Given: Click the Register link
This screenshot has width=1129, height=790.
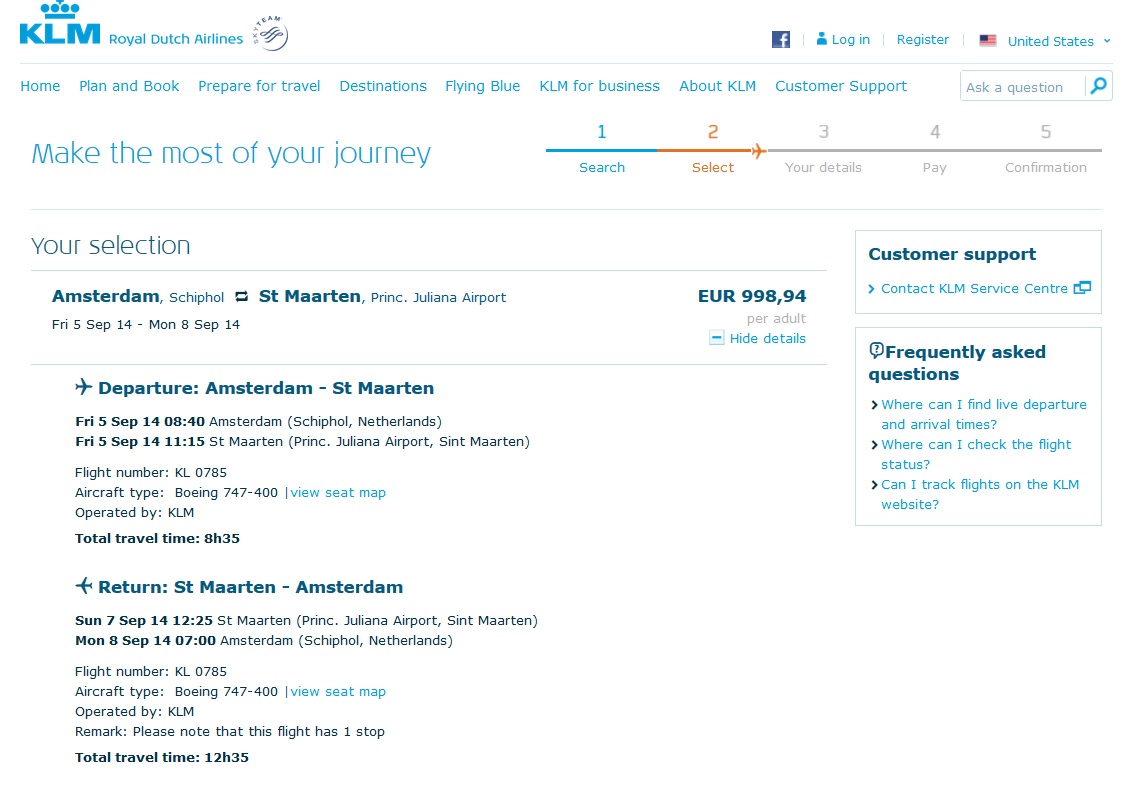Looking at the screenshot, I should pos(922,40).
